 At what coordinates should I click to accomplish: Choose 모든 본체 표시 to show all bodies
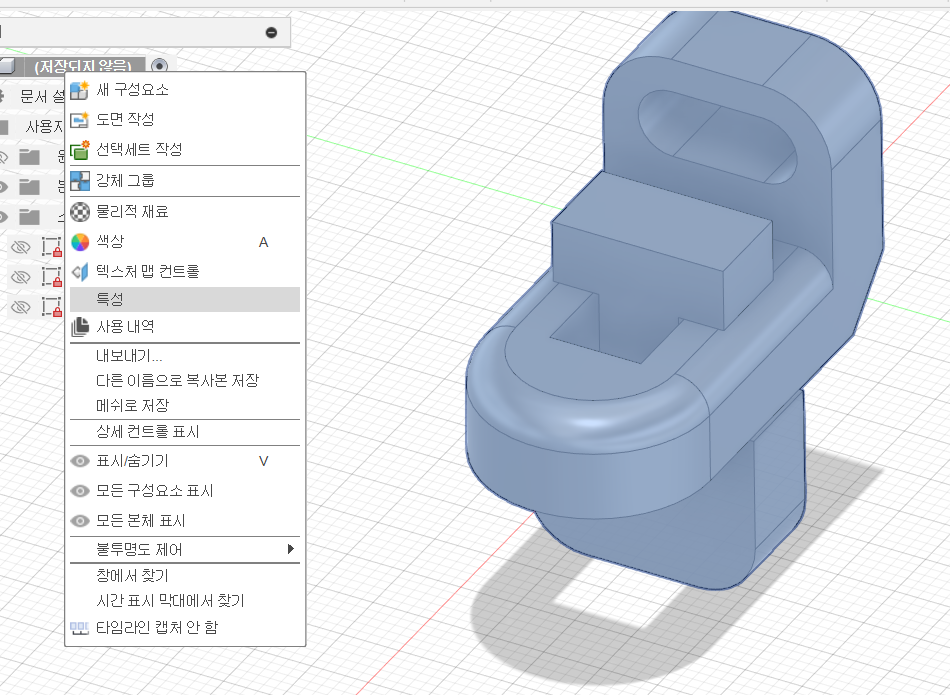(x=185, y=520)
